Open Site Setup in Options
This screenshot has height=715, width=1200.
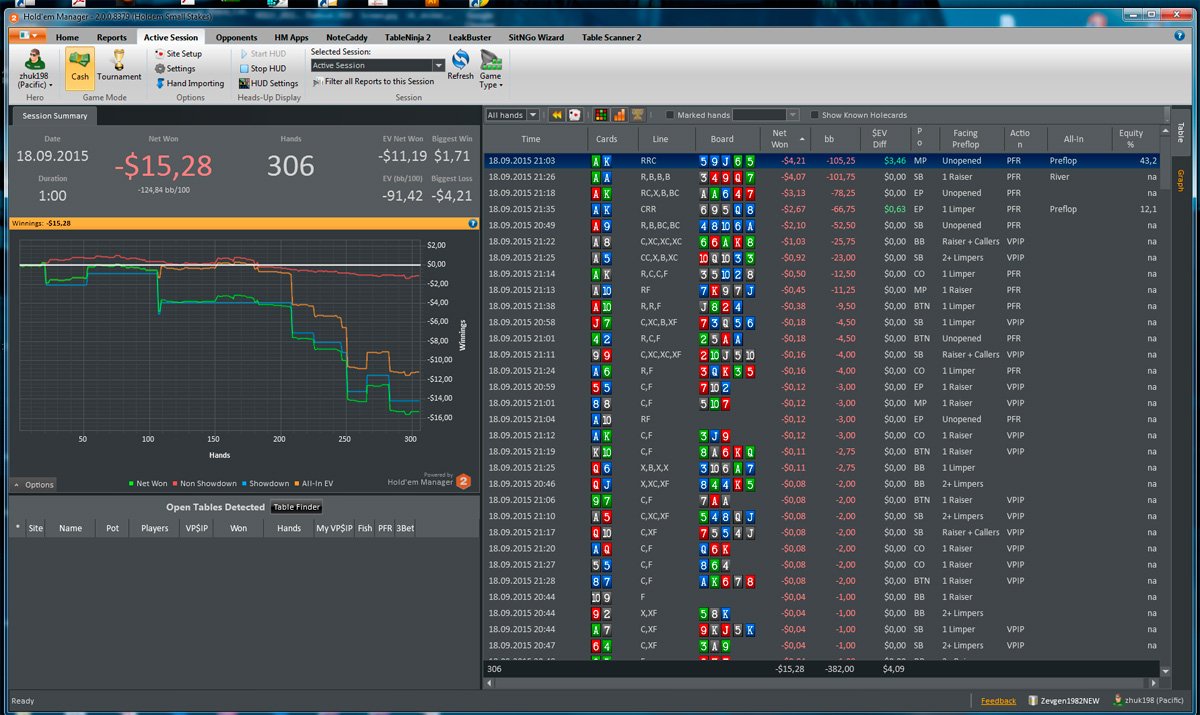(178, 54)
